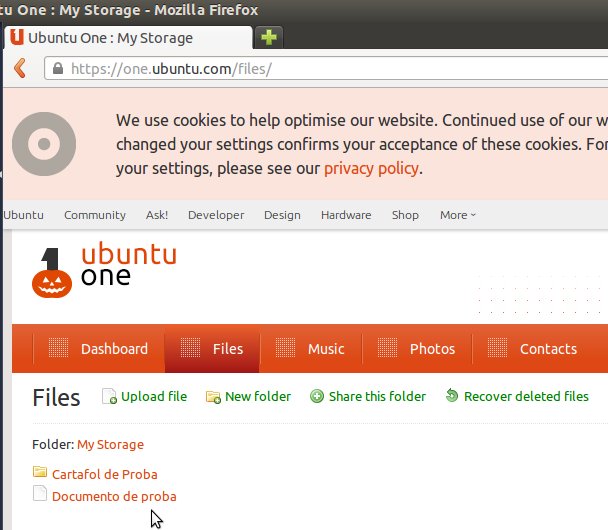The image size is (608, 530).
Task: Open the Hardware navigation link
Action: point(346,215)
